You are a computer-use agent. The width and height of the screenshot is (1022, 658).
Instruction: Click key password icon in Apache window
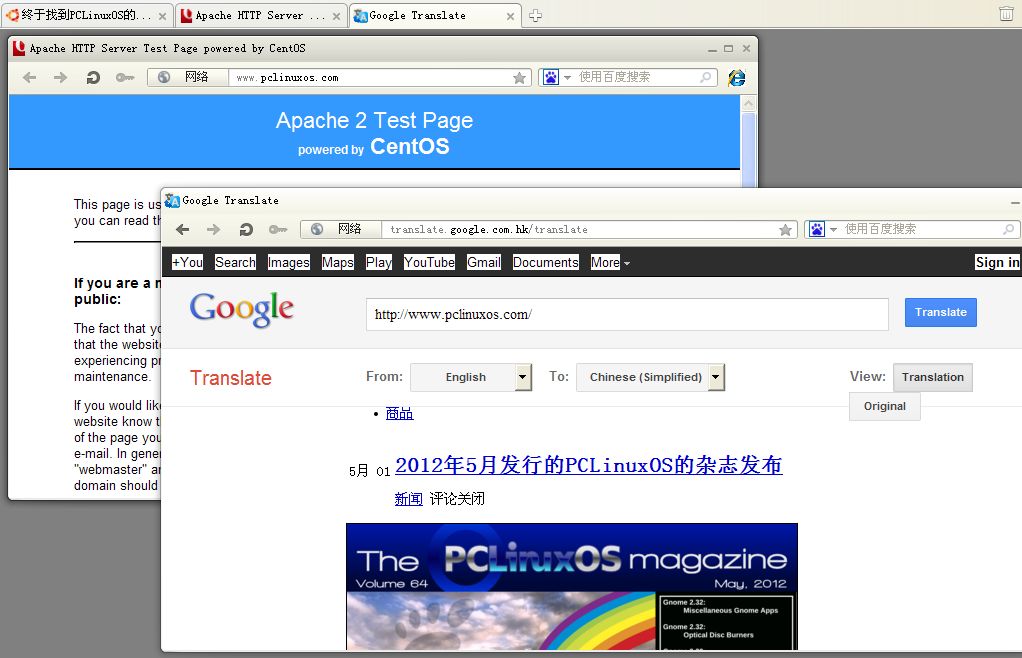pyautogui.click(x=124, y=78)
